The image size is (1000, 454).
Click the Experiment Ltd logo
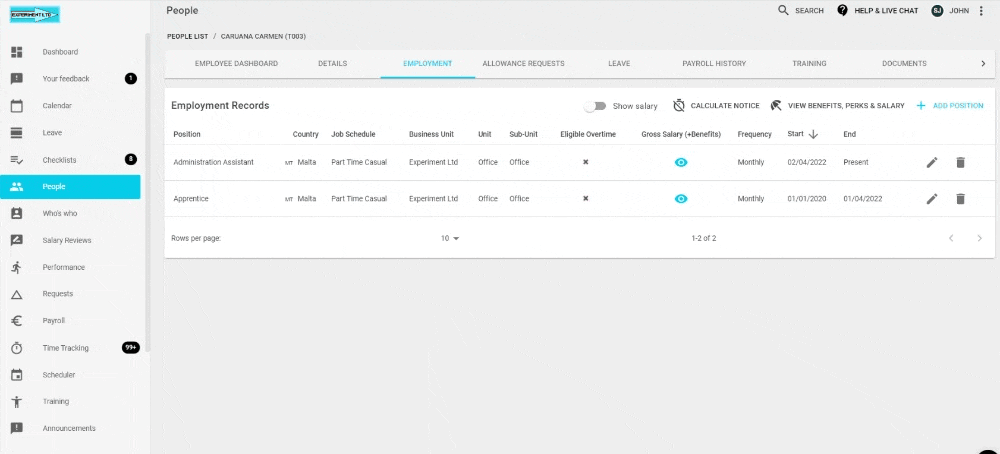click(35, 14)
